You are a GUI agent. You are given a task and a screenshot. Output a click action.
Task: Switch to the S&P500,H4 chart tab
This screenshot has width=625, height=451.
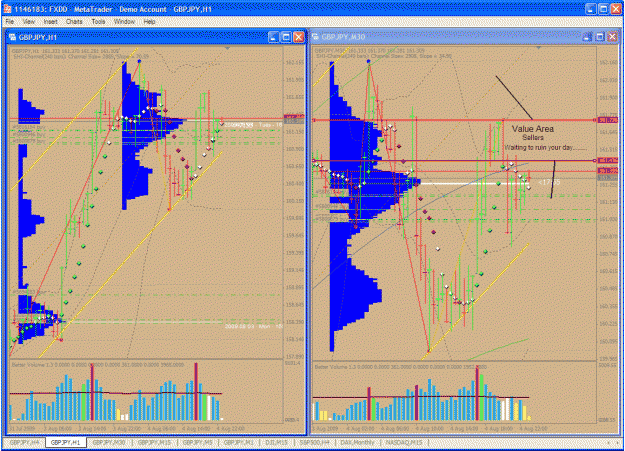click(314, 443)
